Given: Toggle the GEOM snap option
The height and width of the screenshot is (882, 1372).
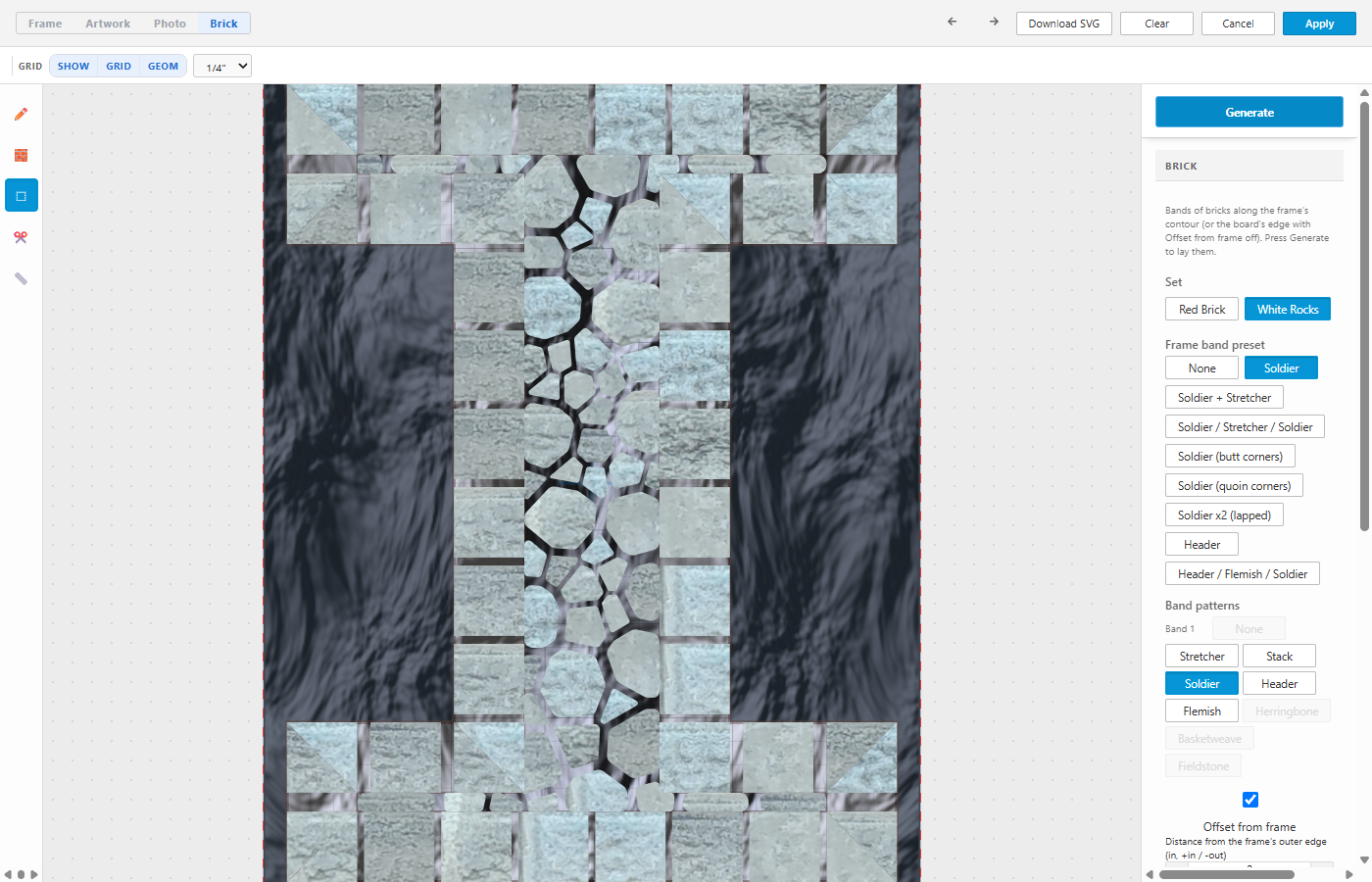Looking at the screenshot, I should 163,66.
